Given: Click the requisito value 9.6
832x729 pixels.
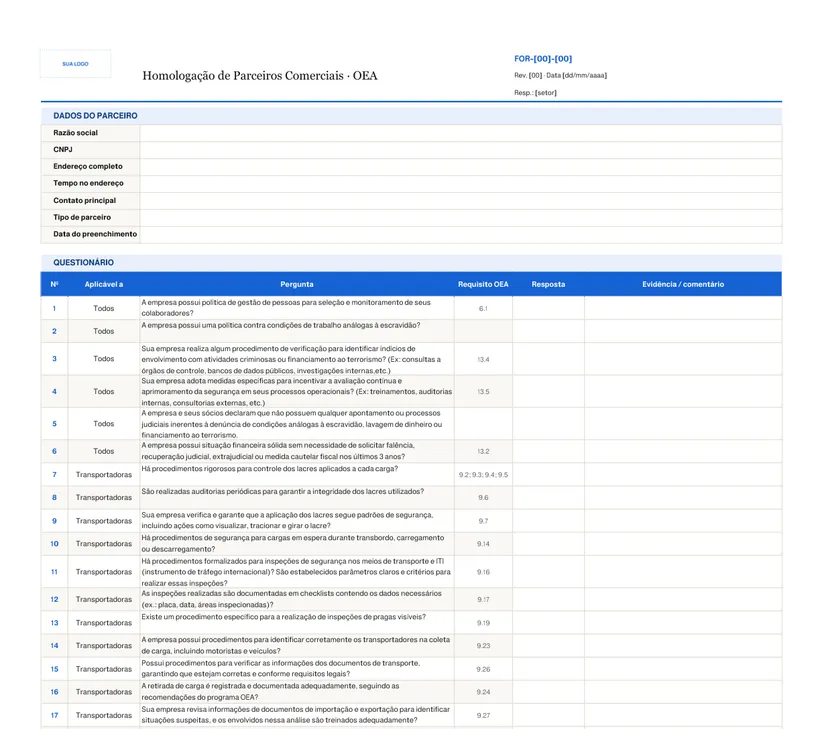Looking at the screenshot, I should (x=483, y=498).
